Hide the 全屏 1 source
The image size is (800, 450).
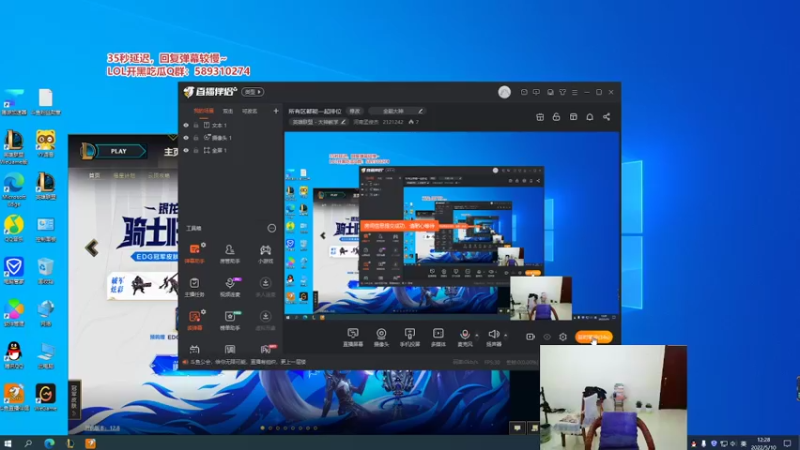tap(186, 151)
